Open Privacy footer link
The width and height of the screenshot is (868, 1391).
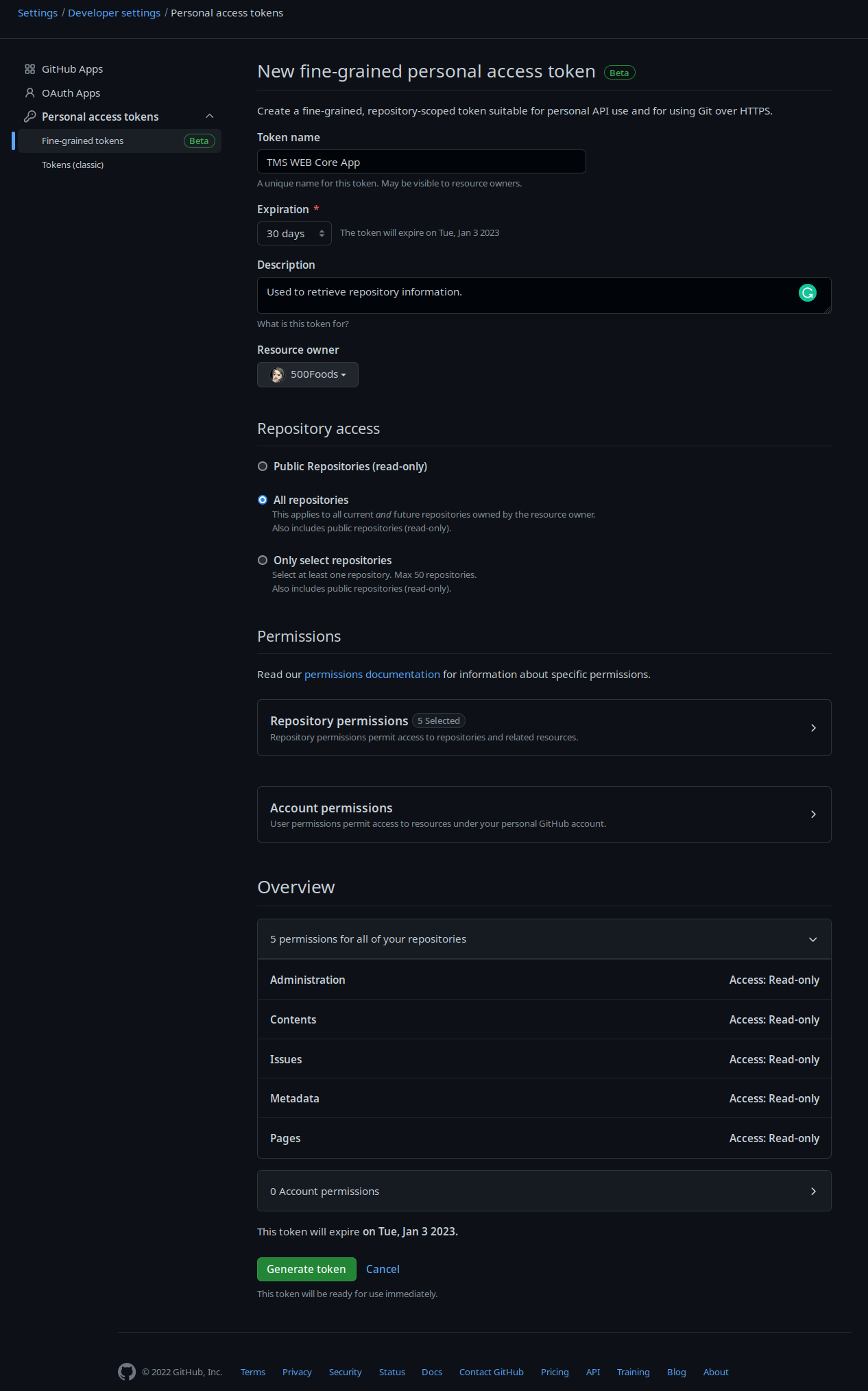pyautogui.click(x=297, y=1372)
